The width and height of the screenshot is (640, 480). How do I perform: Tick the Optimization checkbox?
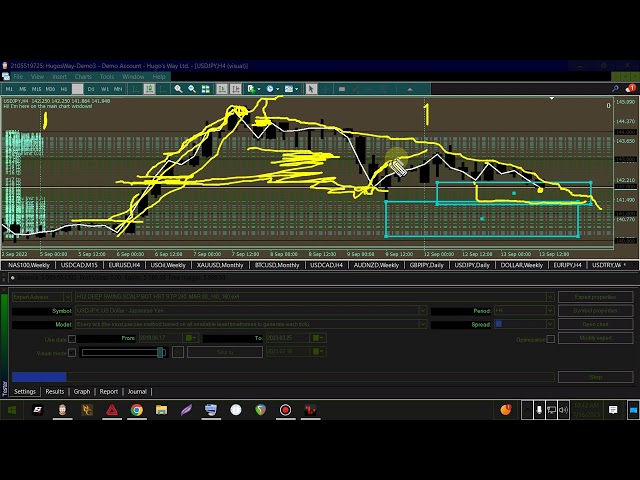[x=550, y=339]
